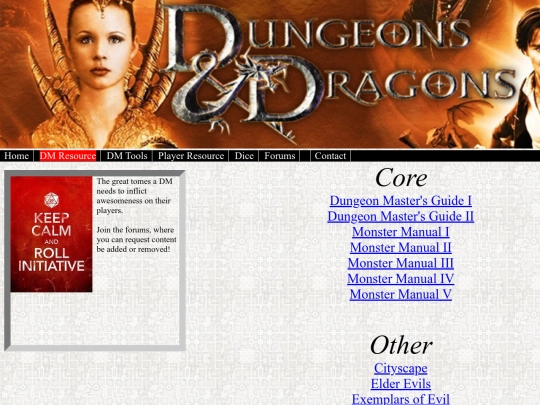
Task: Open the Monster Manual V link
Action: pos(401,294)
